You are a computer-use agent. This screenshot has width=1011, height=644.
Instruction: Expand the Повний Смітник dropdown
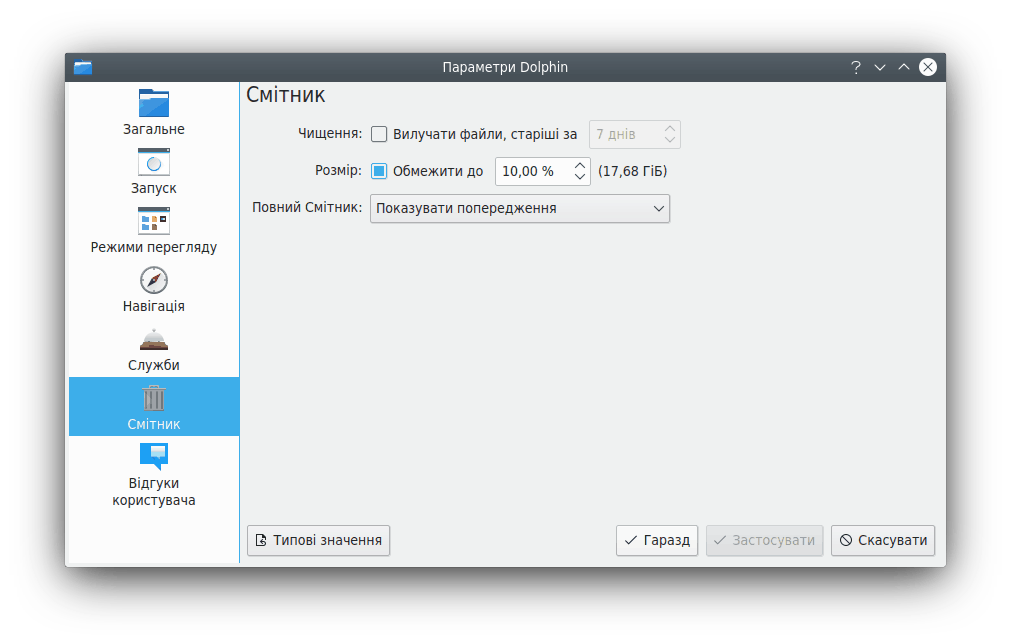[519, 208]
